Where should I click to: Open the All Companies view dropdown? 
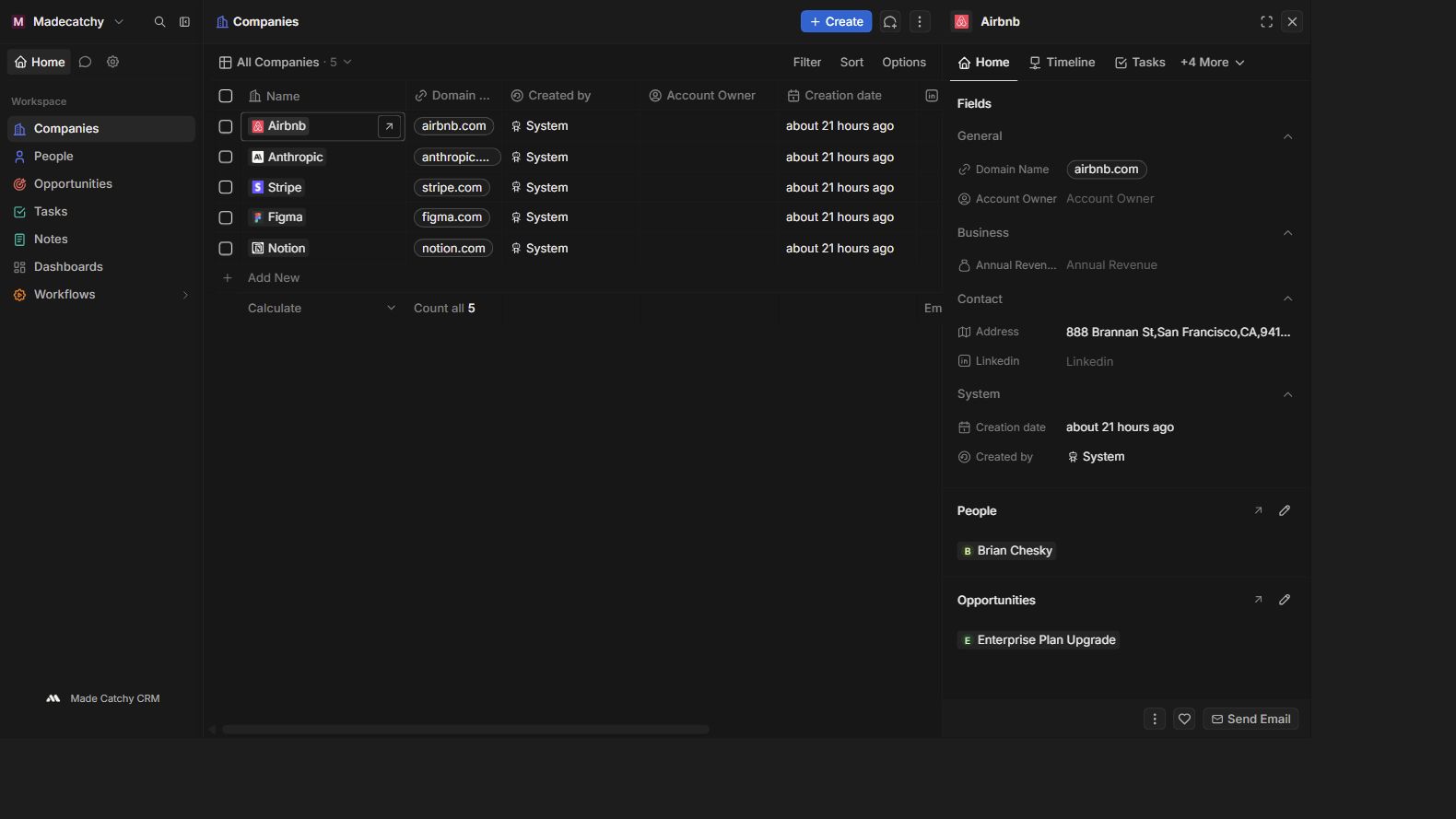point(286,63)
